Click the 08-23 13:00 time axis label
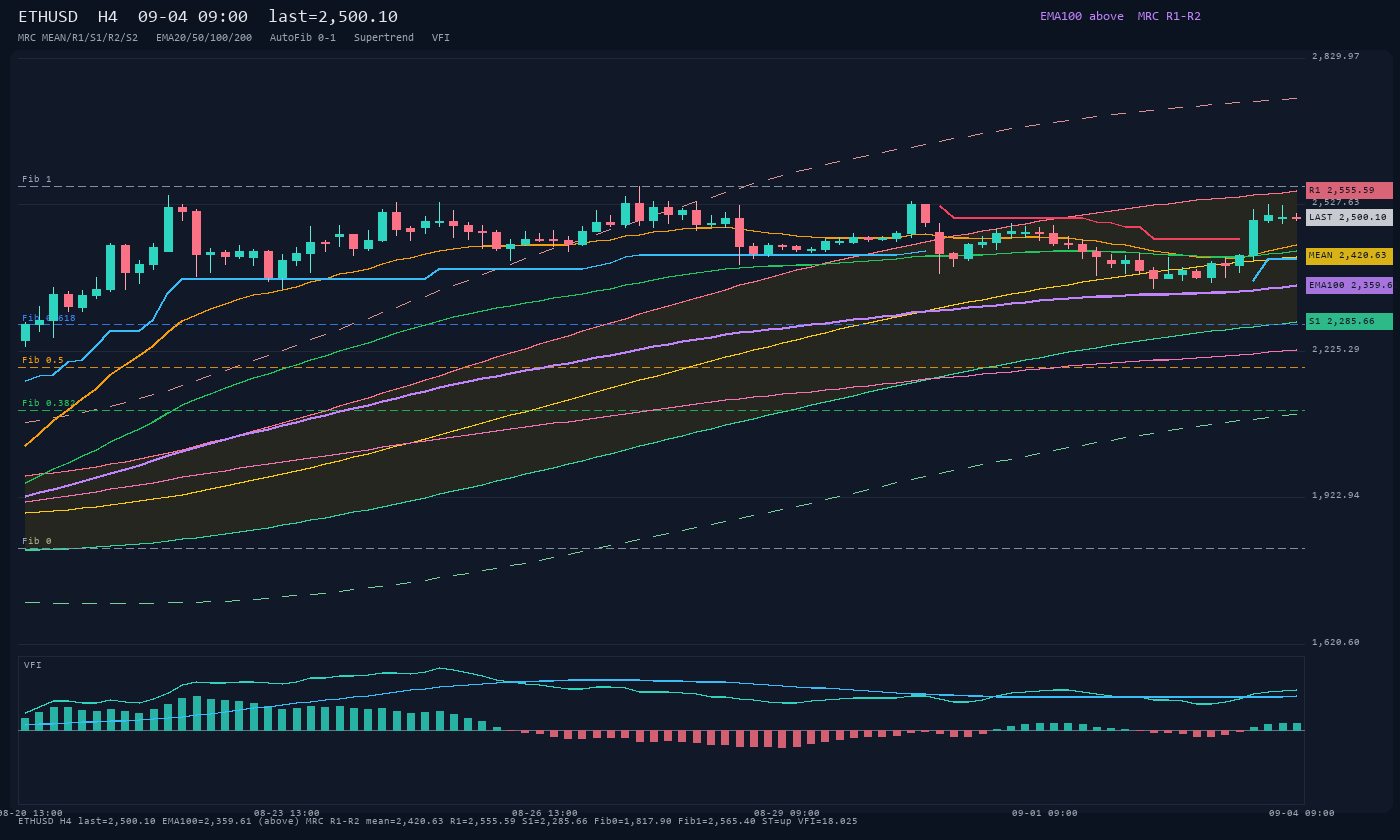This screenshot has width=1400, height=840. pos(287,813)
